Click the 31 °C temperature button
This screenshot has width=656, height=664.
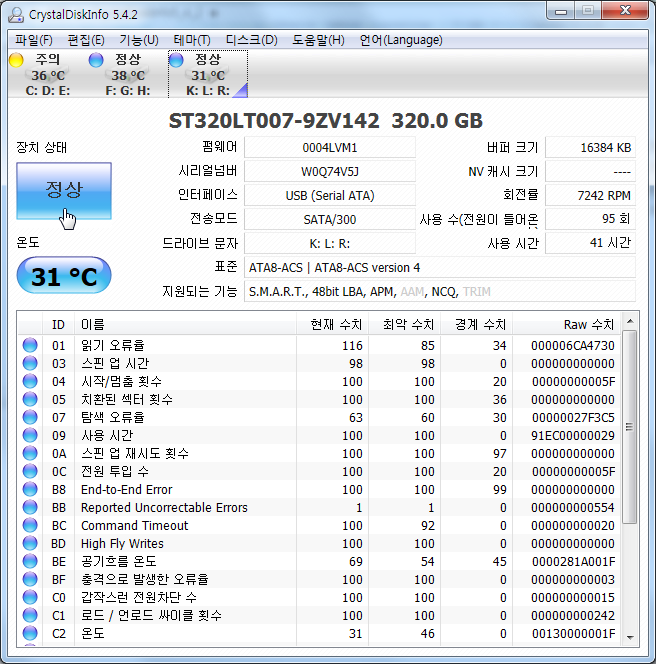[x=64, y=275]
